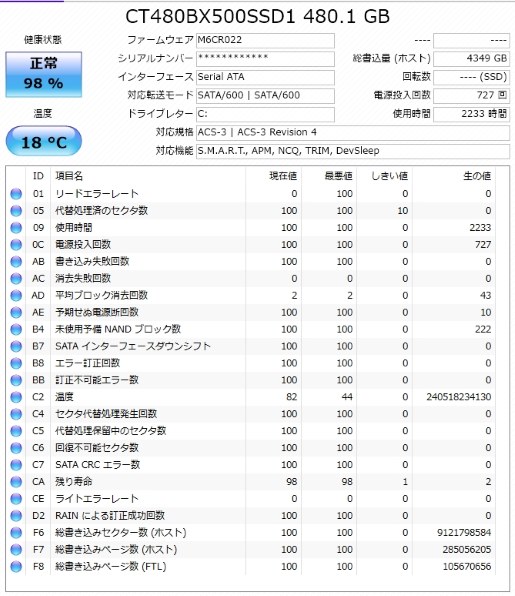Click the supported features field with S.M.A.R.T.
This screenshot has width=515, height=596.
[x=353, y=151]
